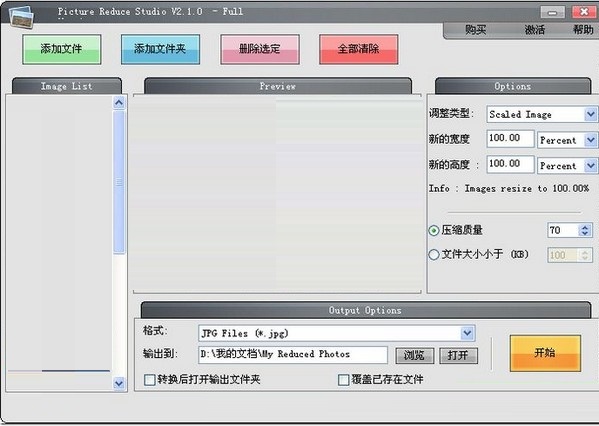
Task: Decrease compression quality with spinner down arrow
Action: (585, 233)
